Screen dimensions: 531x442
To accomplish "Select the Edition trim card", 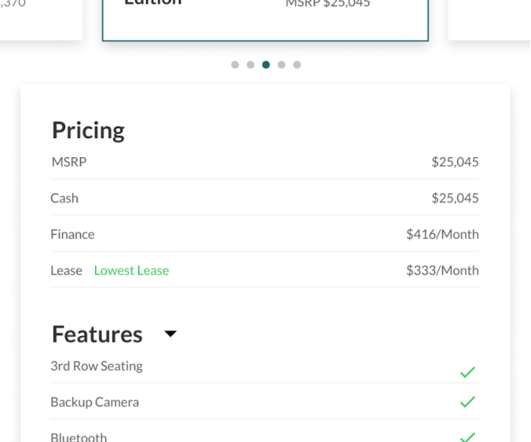I will point(265,20).
